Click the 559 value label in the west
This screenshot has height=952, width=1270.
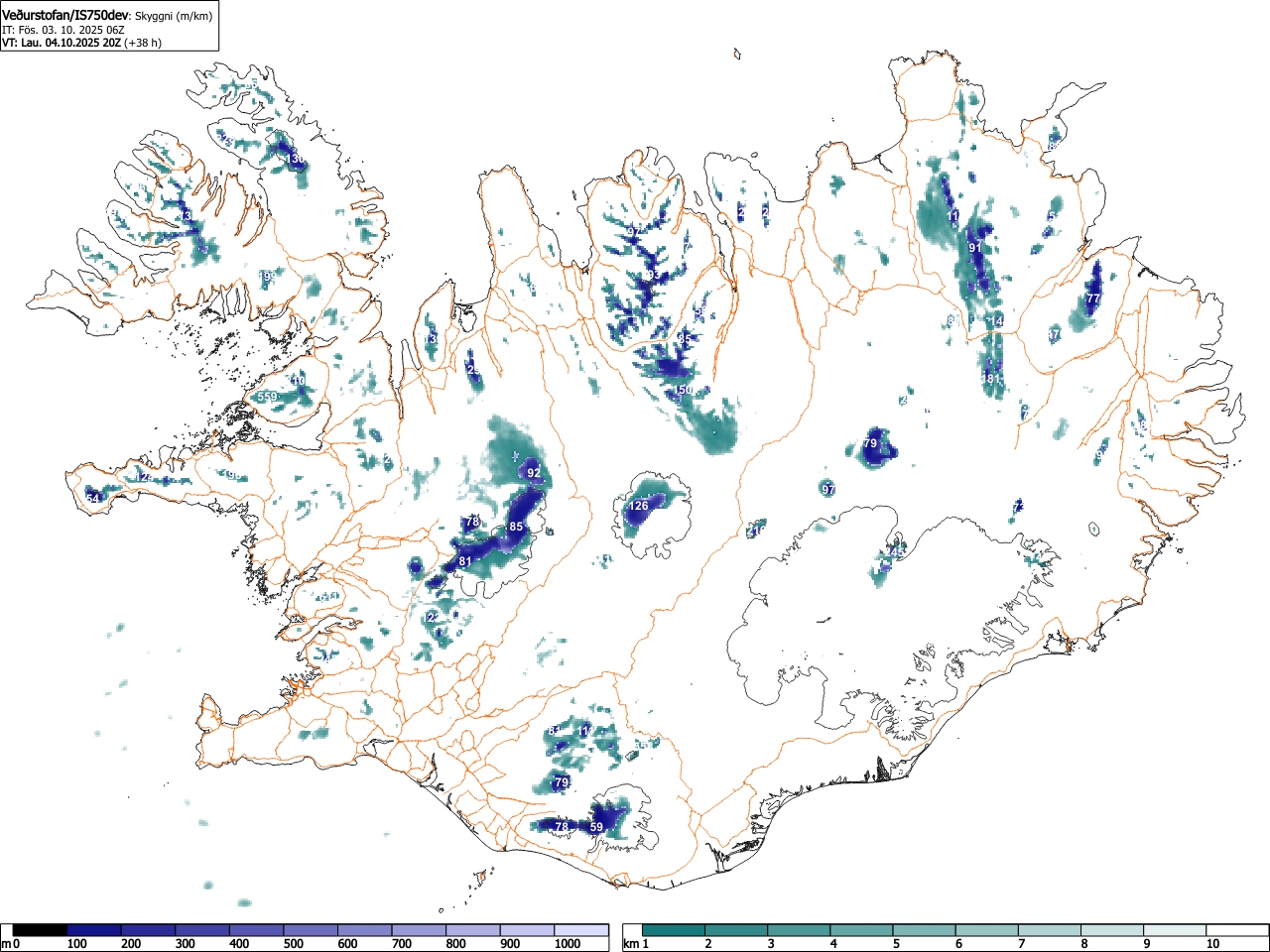pyautogui.click(x=268, y=397)
